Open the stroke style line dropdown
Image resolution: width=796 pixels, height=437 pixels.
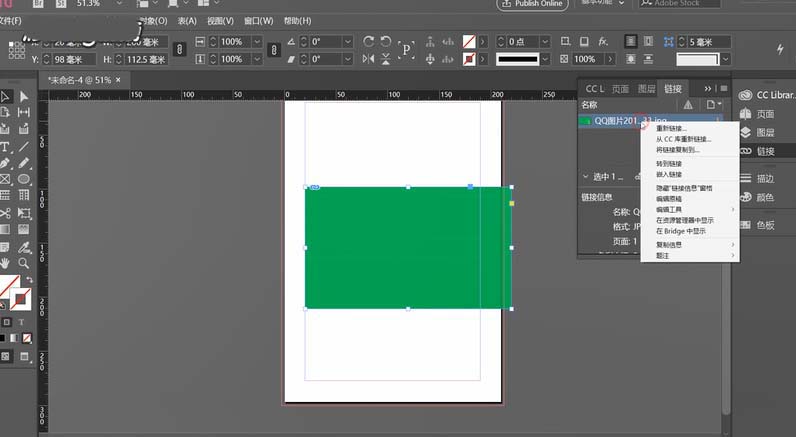pos(545,59)
